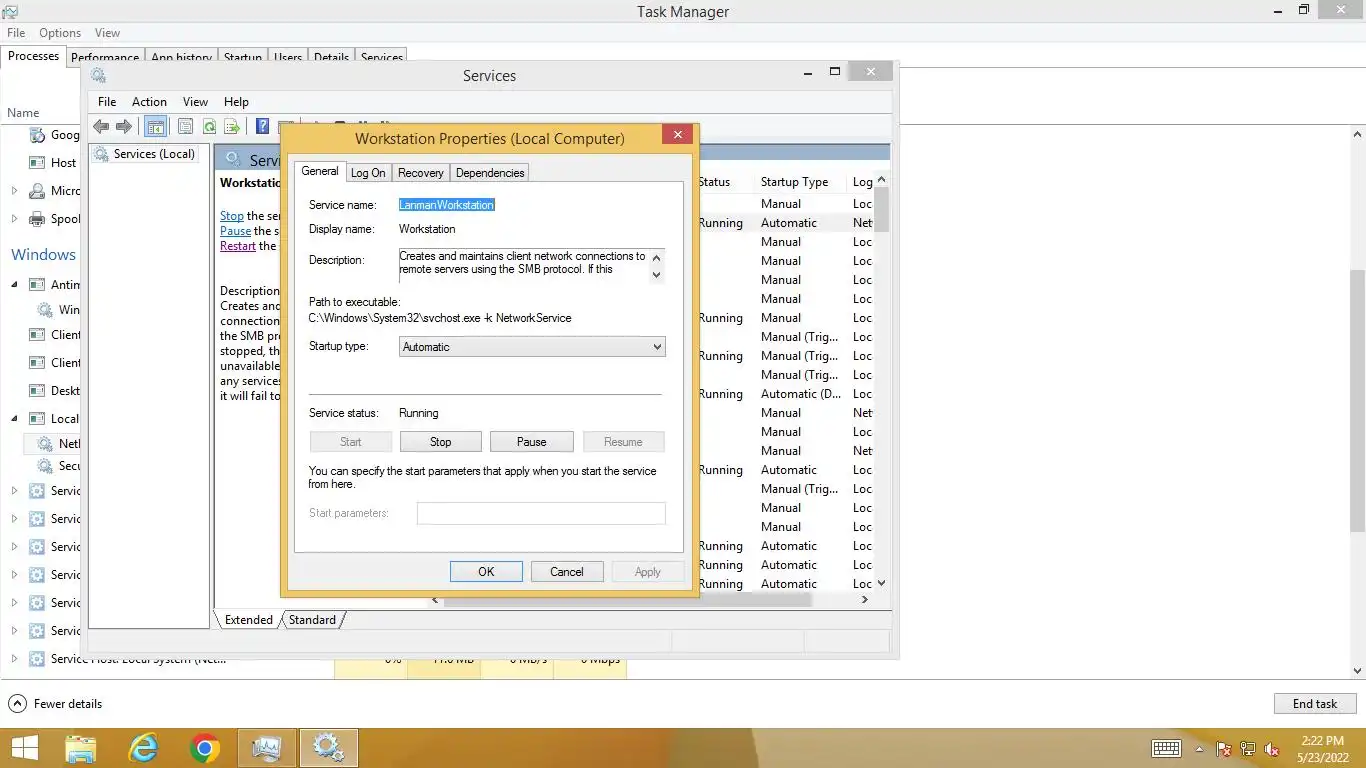
Task: Click the Stop the service link
Action: (232, 216)
